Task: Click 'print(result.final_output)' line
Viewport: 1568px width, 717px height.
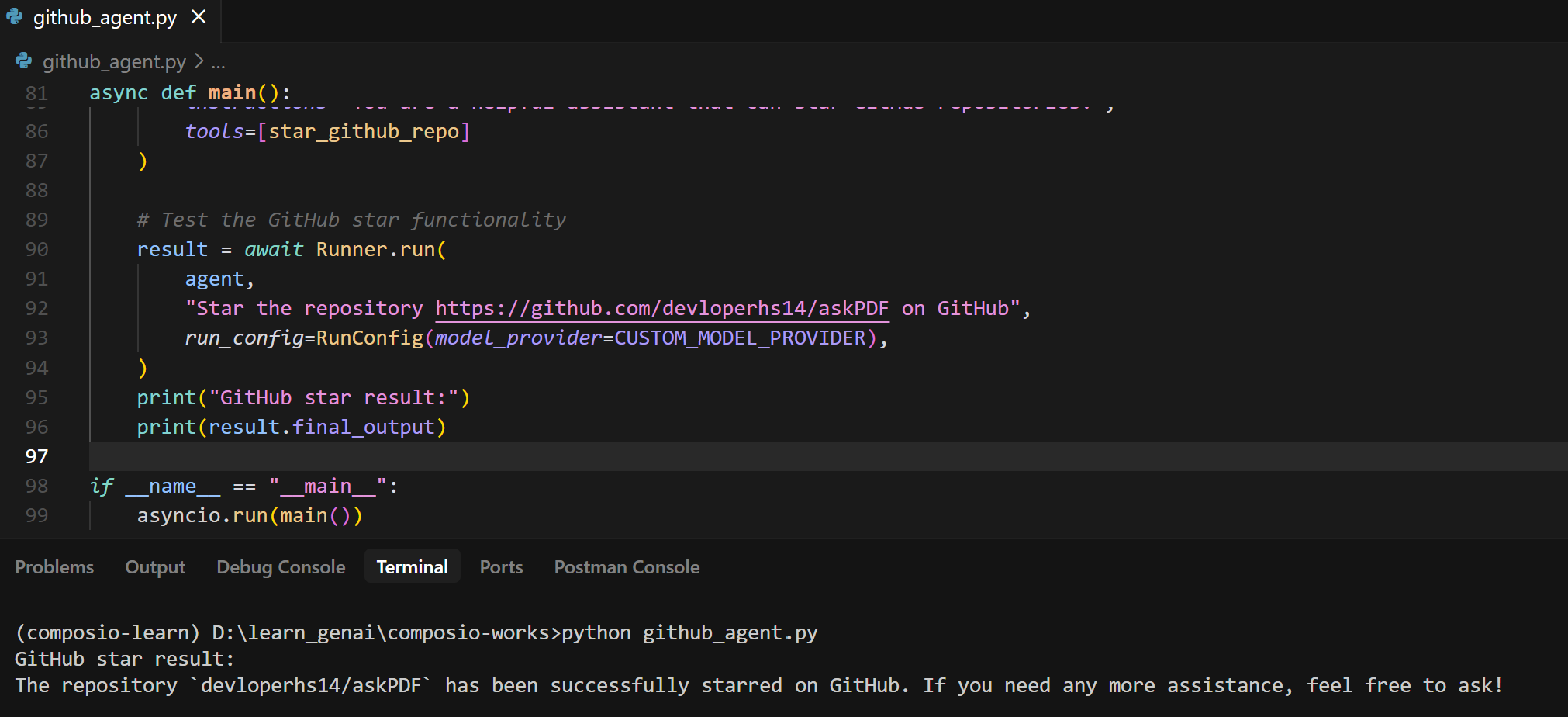Action: [x=292, y=428]
